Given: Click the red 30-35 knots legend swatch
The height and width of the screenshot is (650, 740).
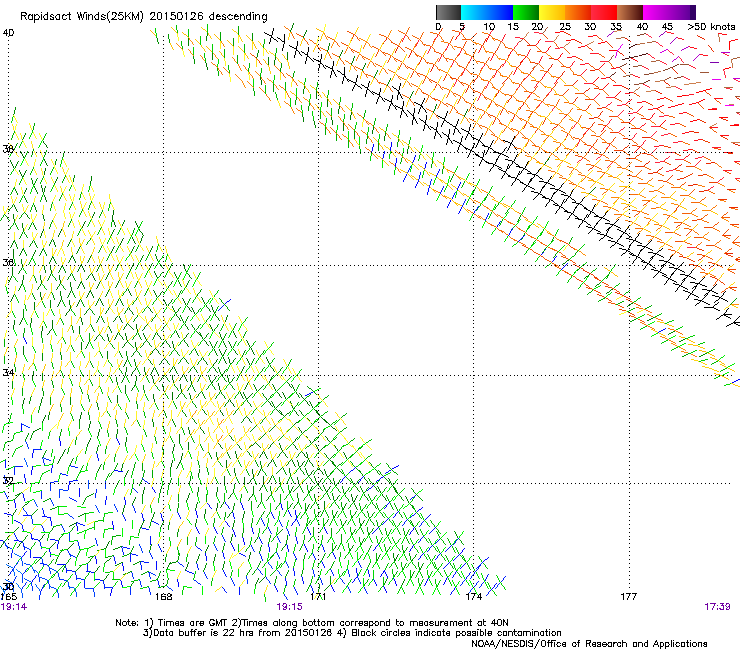Looking at the screenshot, I should [604, 12].
